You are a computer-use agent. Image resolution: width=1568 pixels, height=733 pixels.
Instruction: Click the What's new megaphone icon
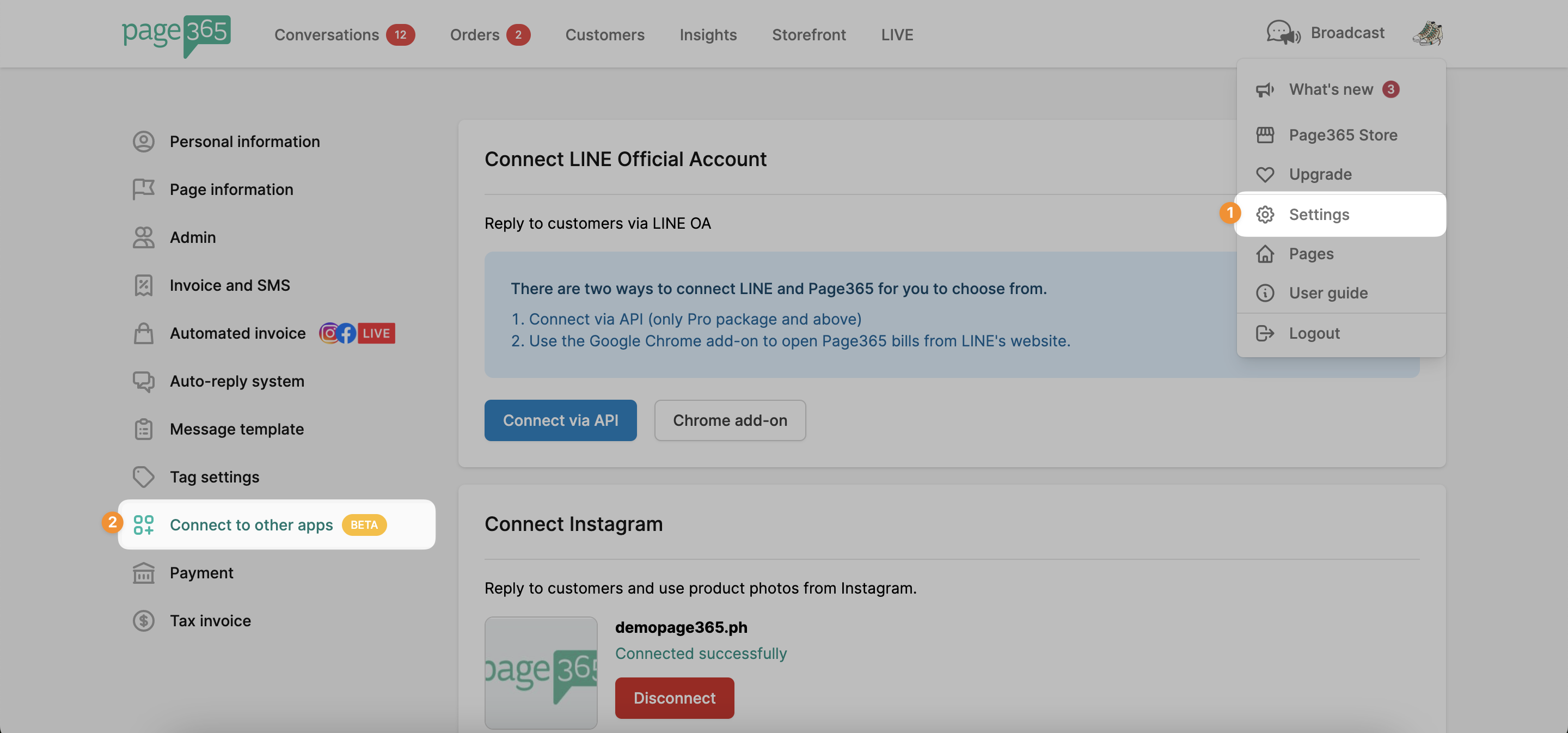[1265, 89]
